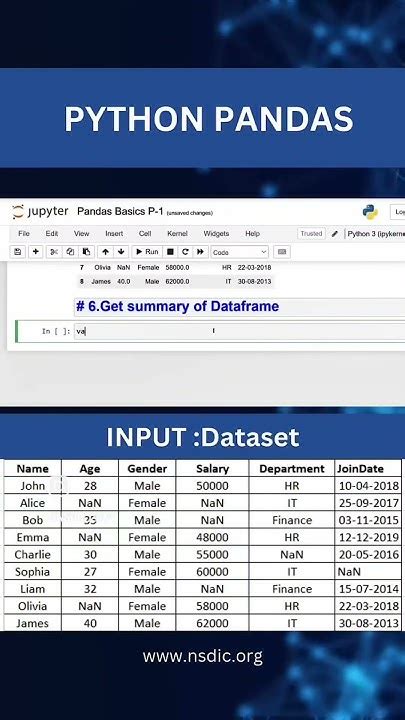Open the Widgets menu
The image size is (405, 720).
216,234
